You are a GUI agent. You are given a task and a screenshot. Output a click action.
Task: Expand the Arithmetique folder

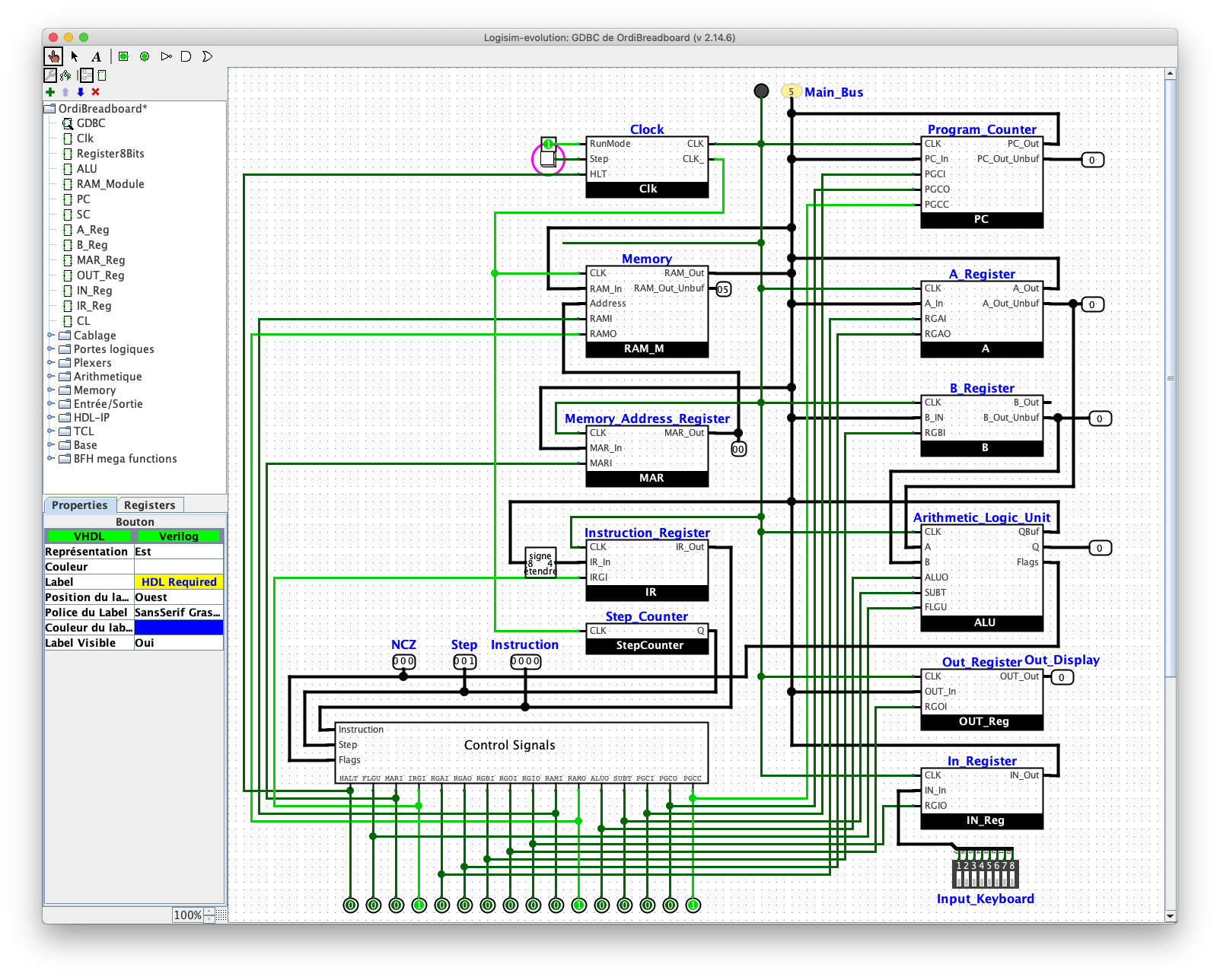(x=51, y=376)
